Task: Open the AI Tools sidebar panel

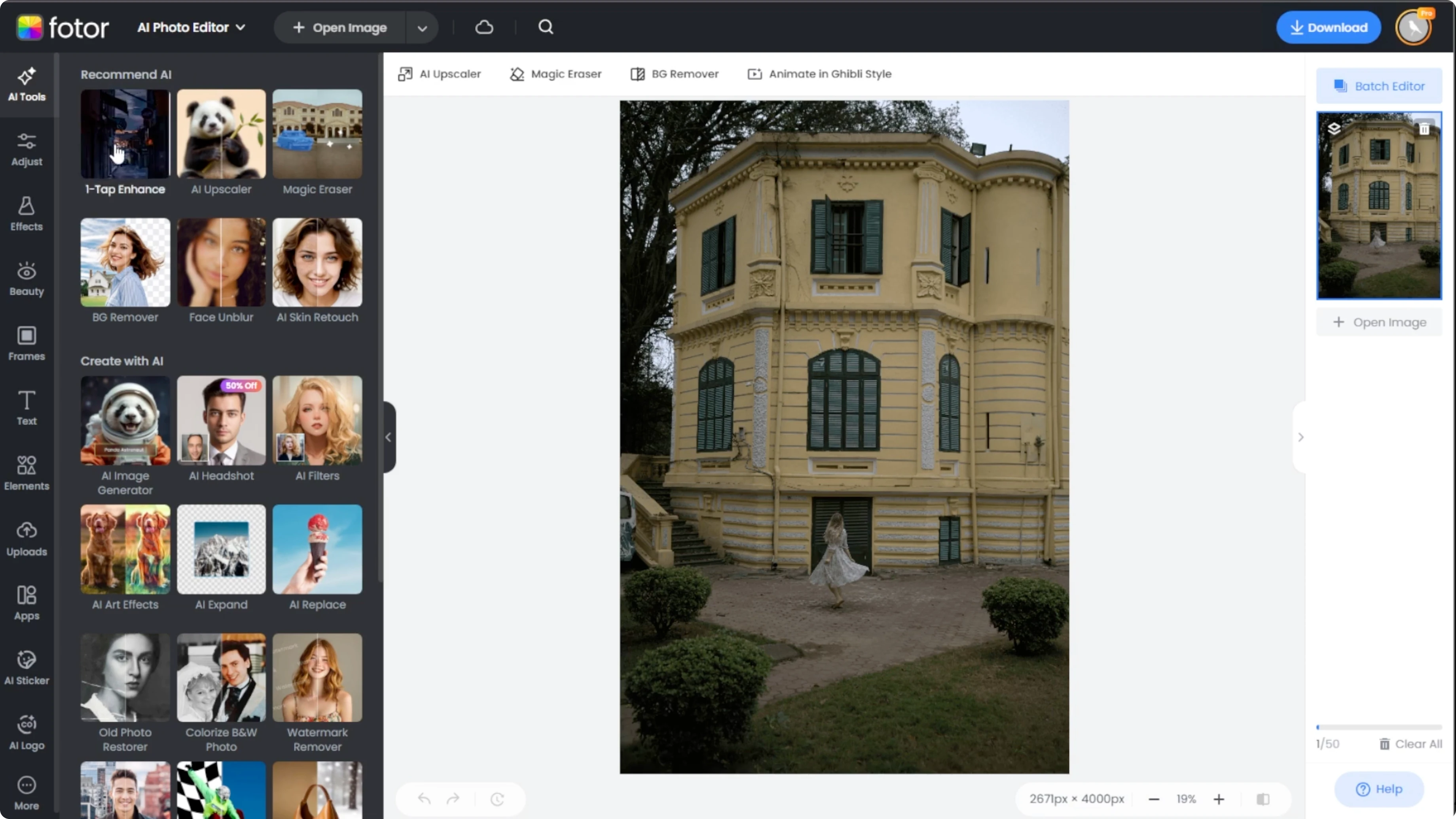Action: (27, 85)
